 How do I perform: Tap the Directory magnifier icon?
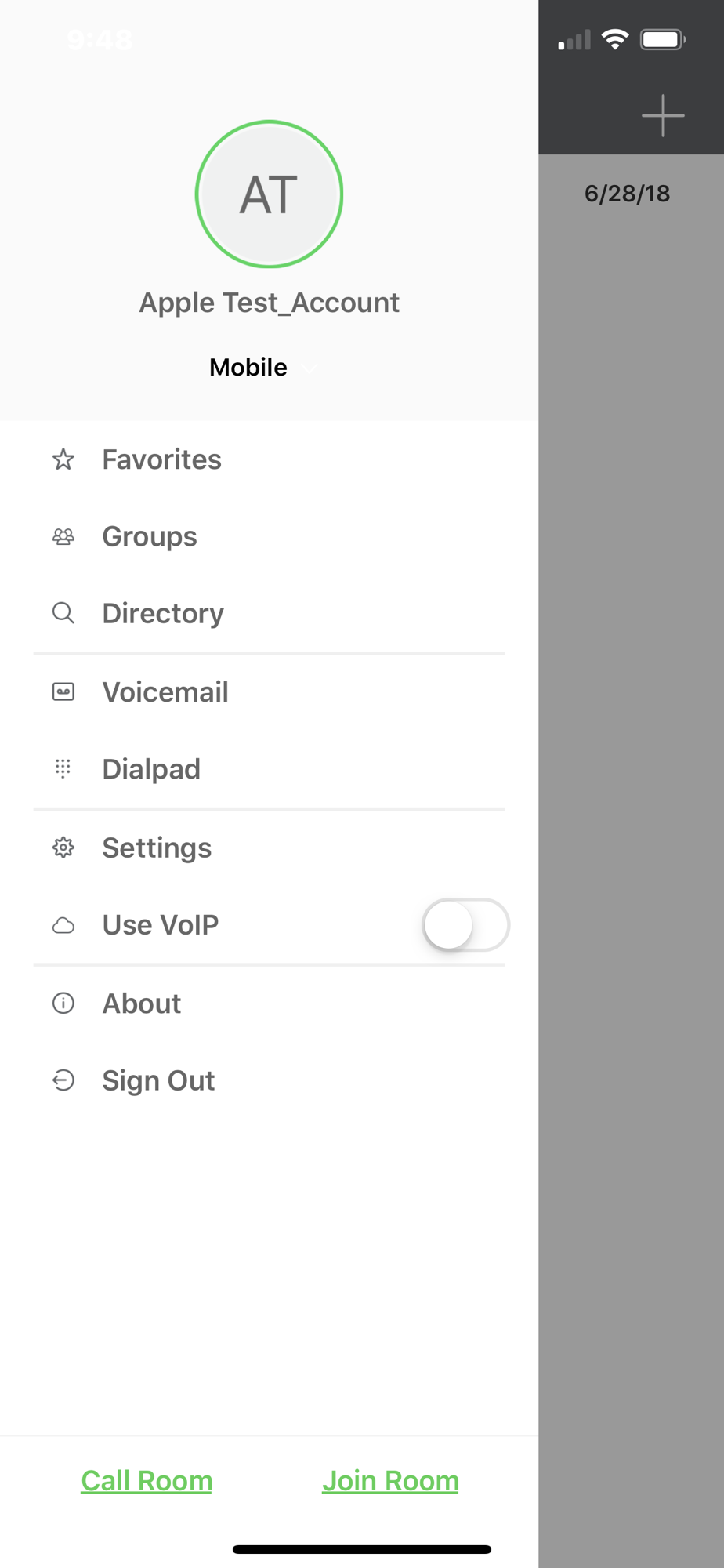63,613
